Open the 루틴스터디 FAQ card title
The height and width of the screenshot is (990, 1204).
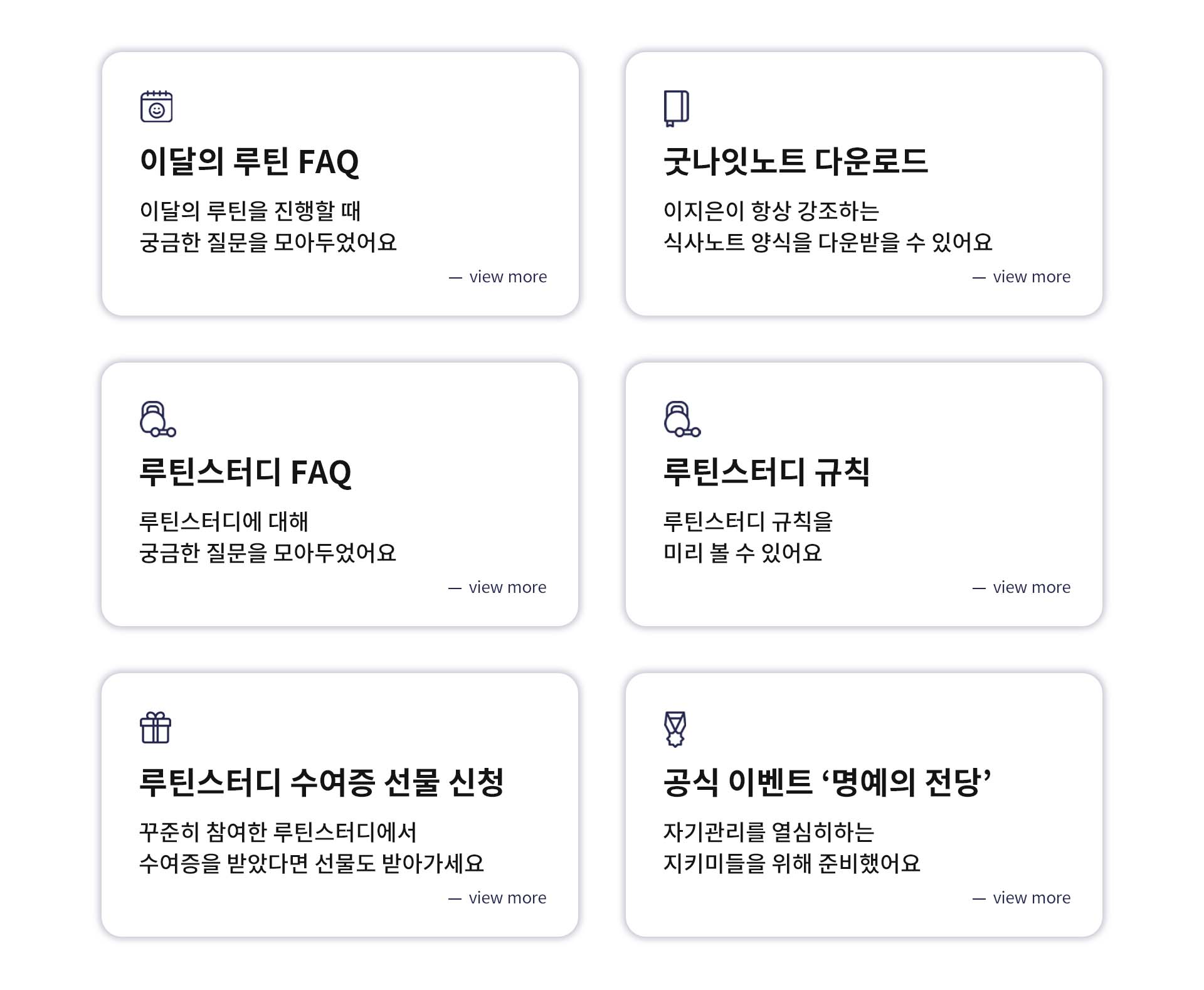pyautogui.click(x=245, y=472)
